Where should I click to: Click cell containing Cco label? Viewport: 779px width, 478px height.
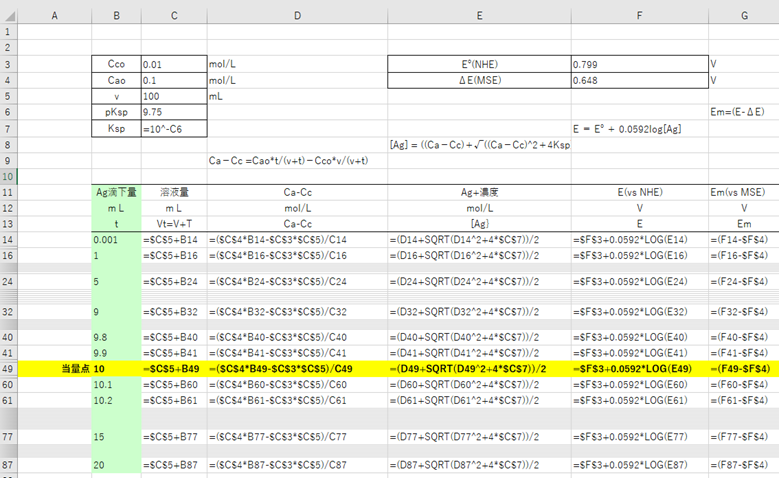116,64
